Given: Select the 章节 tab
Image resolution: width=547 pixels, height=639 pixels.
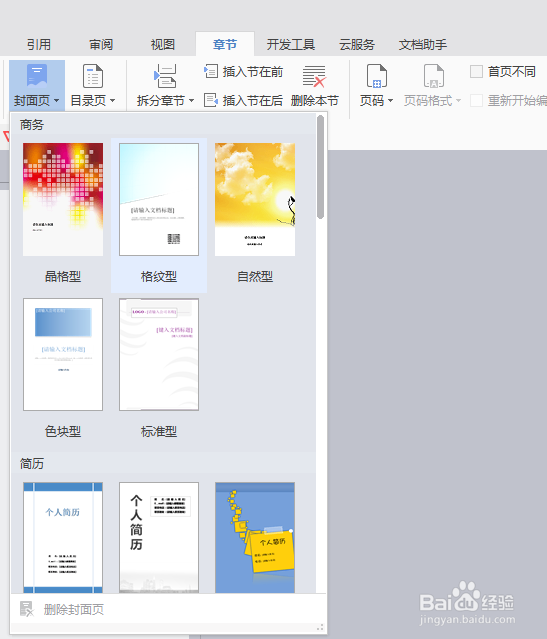Looking at the screenshot, I should coord(225,44).
